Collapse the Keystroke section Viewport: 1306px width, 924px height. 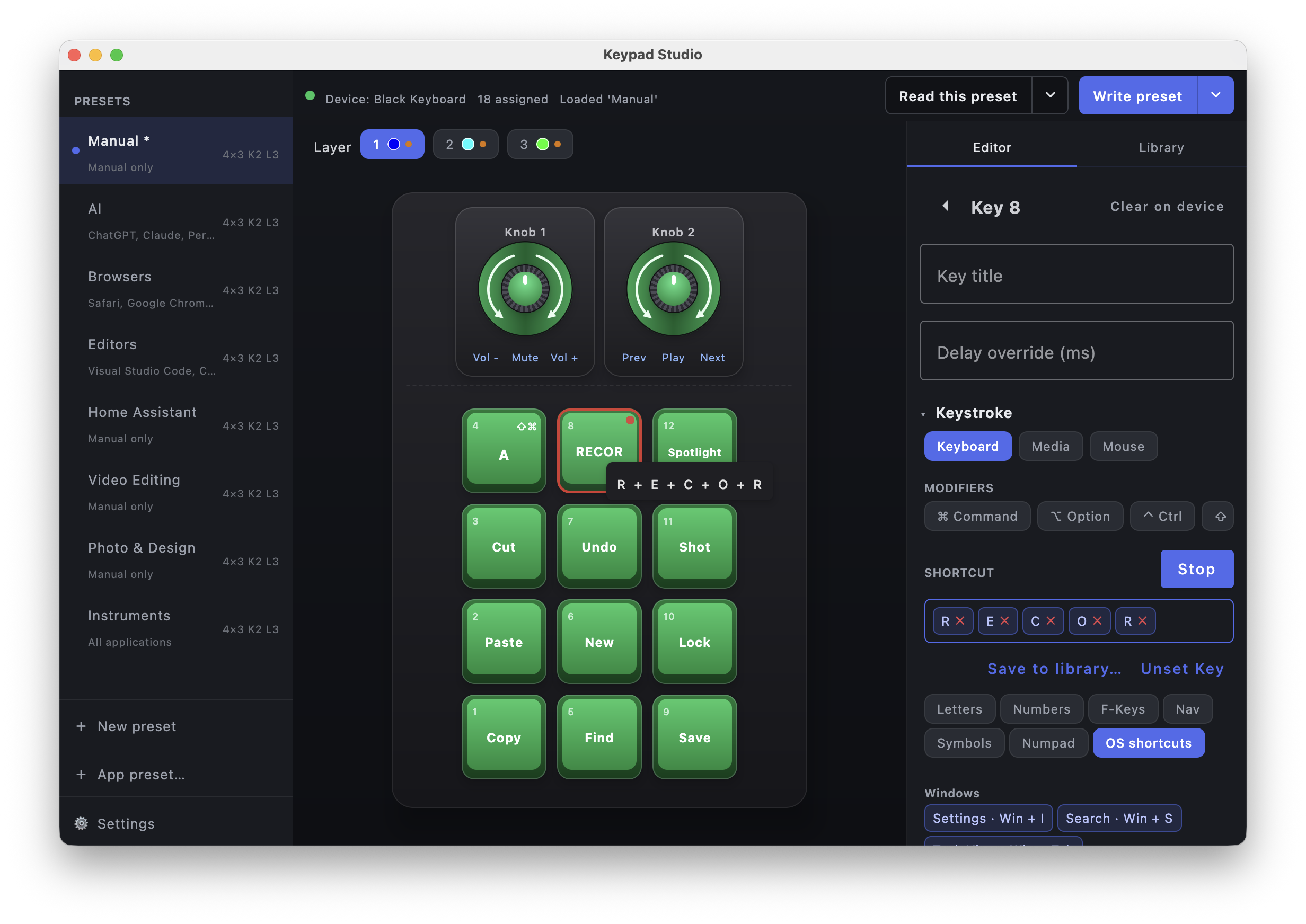[x=923, y=414]
